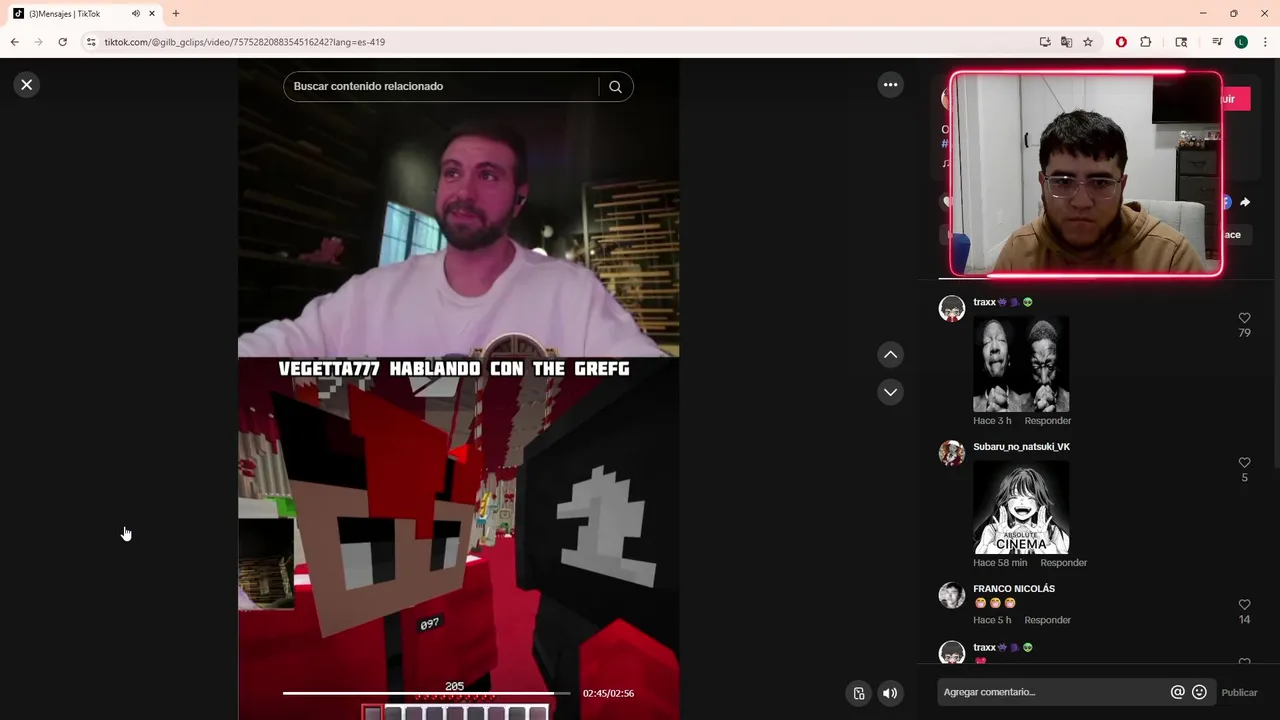Click 'Hace 3 h' timestamp text
The height and width of the screenshot is (720, 1280).
tap(992, 421)
